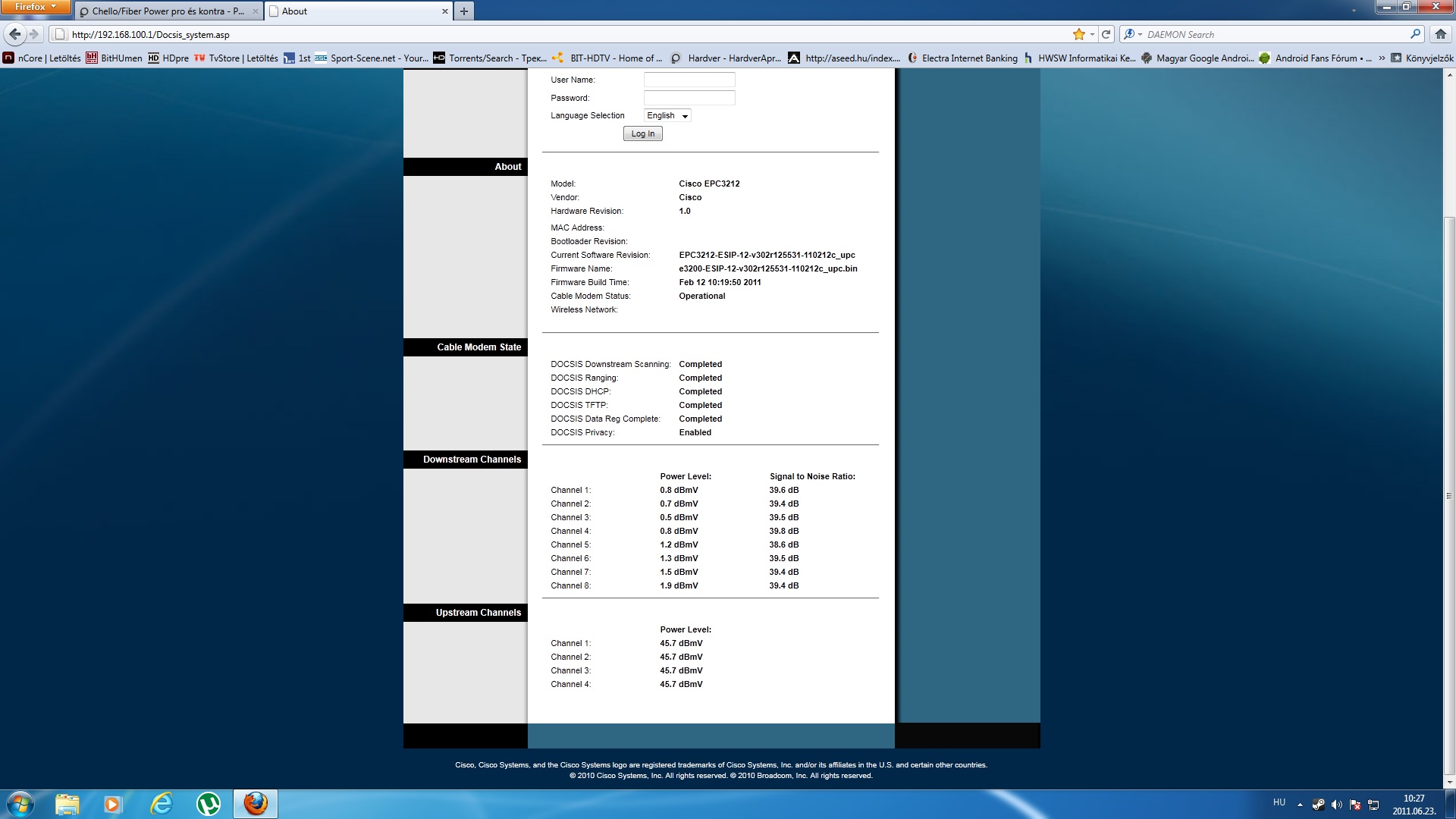Open the Firefox Home page icon
Image resolution: width=1456 pixels, height=819 pixels.
1441,34
